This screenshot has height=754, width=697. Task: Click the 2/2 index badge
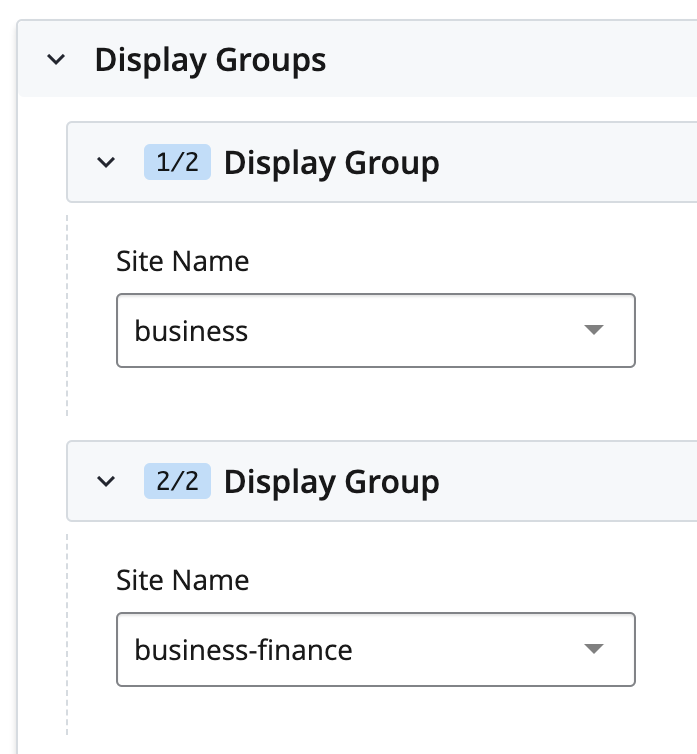(177, 481)
